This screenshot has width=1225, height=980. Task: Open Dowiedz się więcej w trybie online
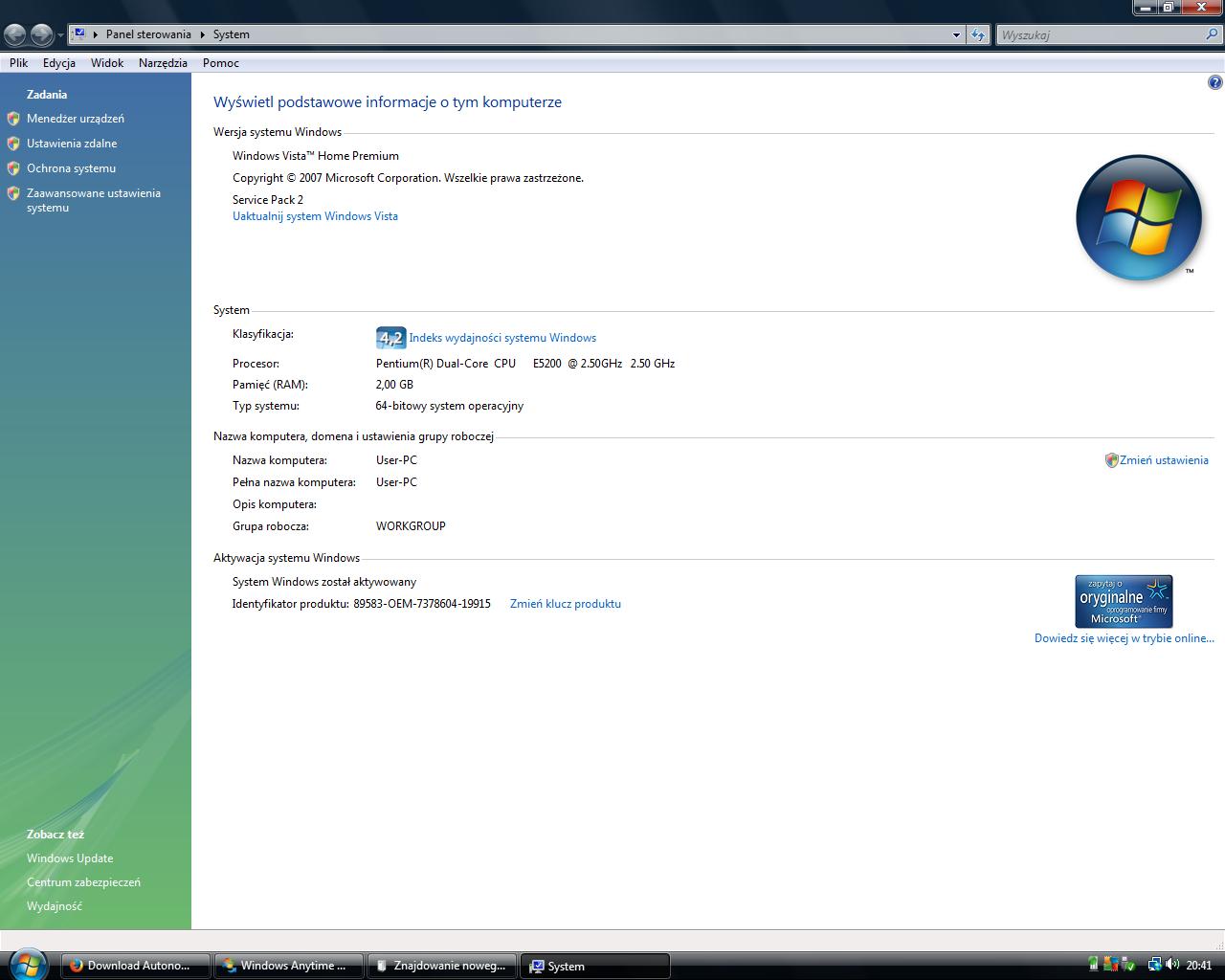coord(1124,638)
